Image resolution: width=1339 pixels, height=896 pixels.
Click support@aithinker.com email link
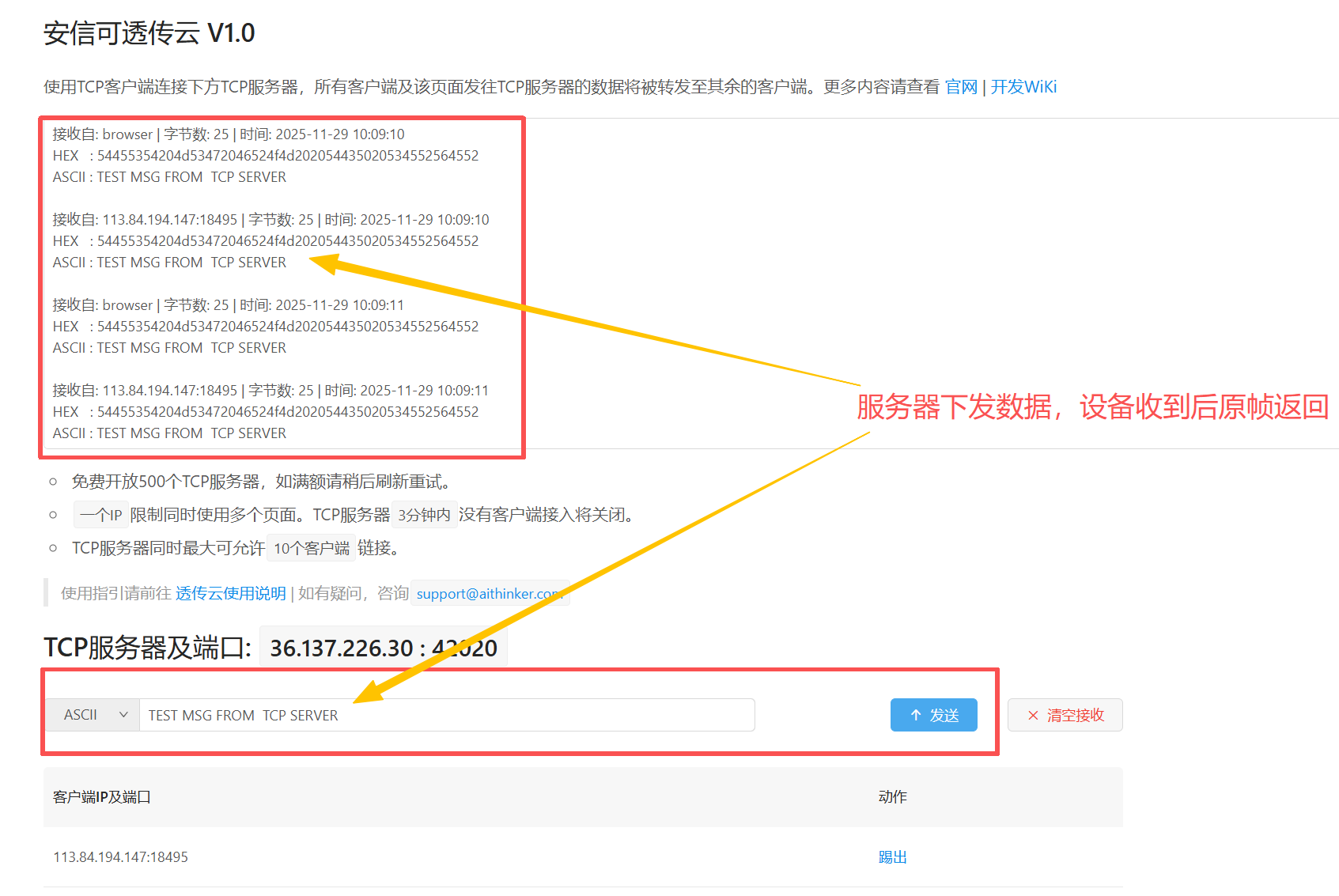click(489, 593)
